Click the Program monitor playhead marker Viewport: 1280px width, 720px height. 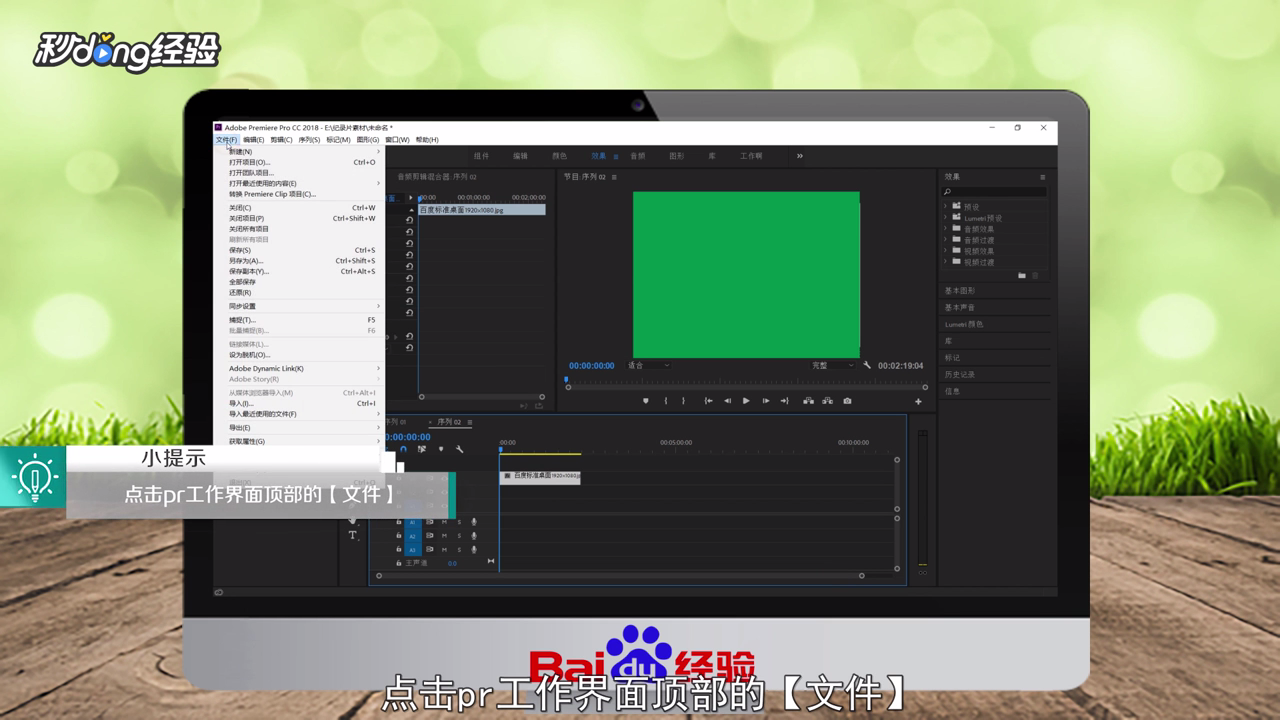click(566, 379)
